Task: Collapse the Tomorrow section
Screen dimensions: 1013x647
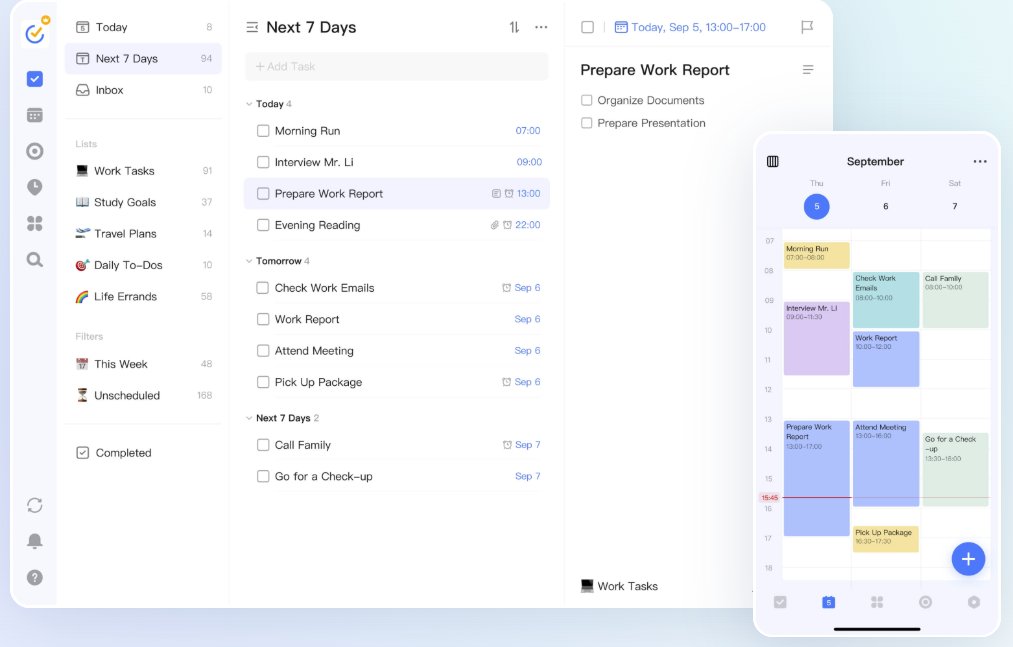Action: tap(249, 261)
